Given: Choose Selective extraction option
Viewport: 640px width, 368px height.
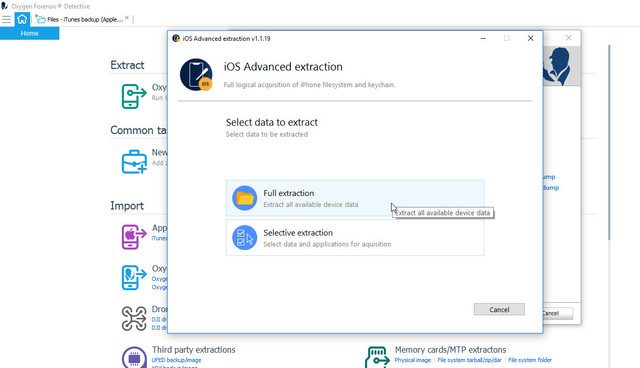Looking at the screenshot, I should coord(355,238).
